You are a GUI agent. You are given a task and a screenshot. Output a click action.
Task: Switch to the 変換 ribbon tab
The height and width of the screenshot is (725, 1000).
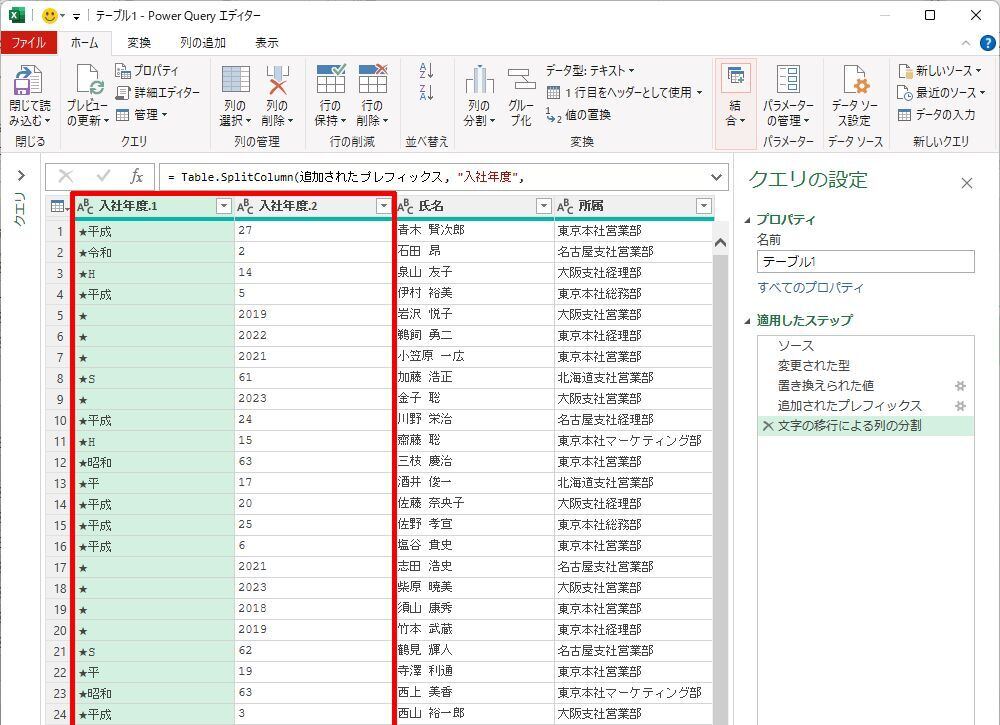139,43
